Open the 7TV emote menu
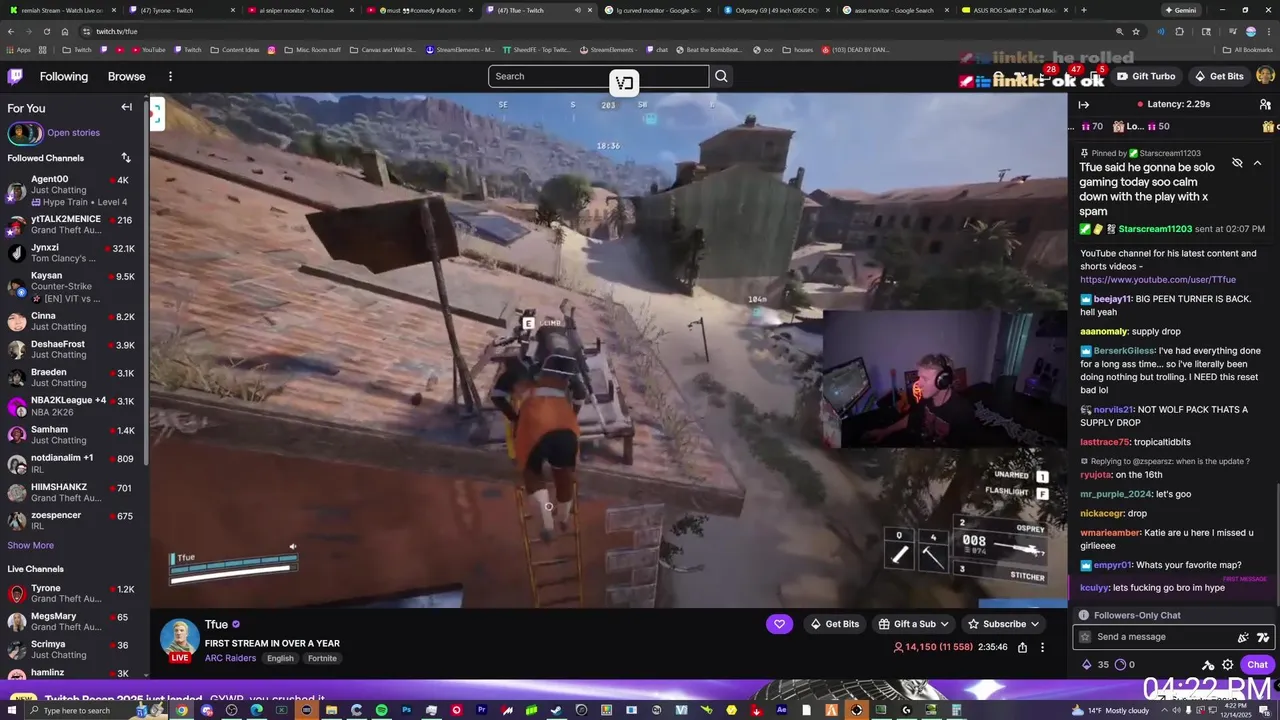Viewport: 1280px width, 720px height. click(x=1263, y=637)
